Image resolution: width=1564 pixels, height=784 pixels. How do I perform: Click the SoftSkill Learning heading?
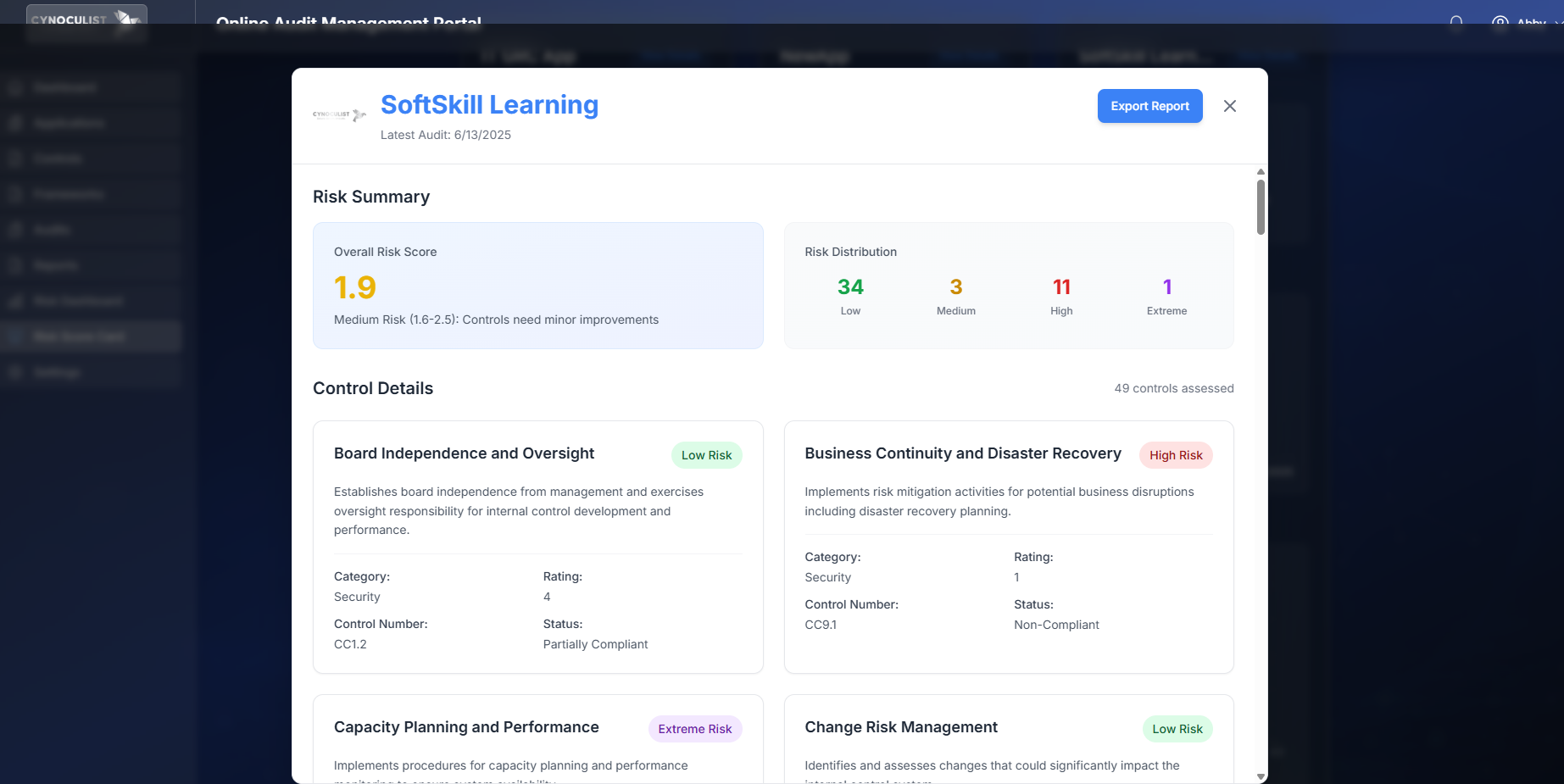point(489,104)
